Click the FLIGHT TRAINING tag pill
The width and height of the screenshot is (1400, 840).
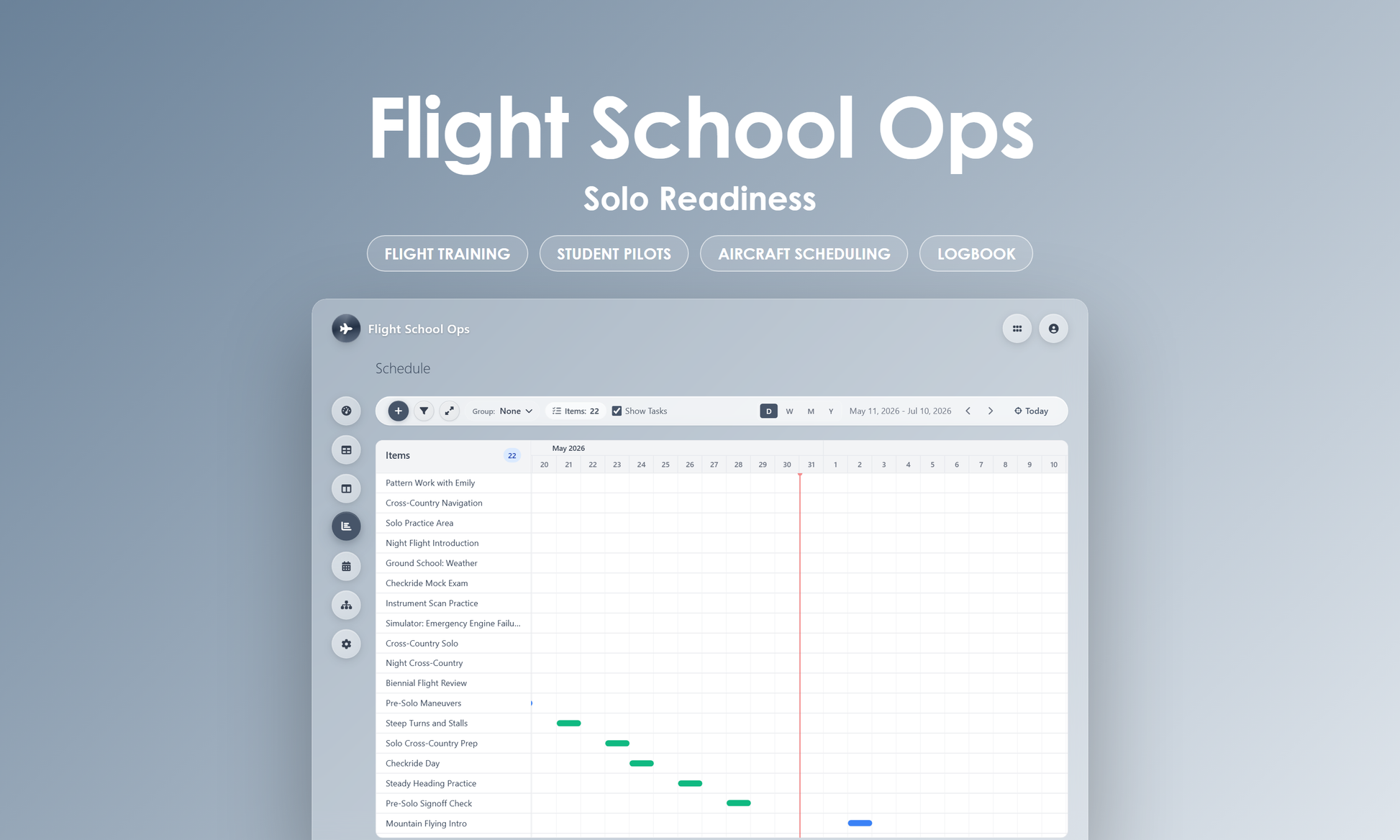(447, 253)
